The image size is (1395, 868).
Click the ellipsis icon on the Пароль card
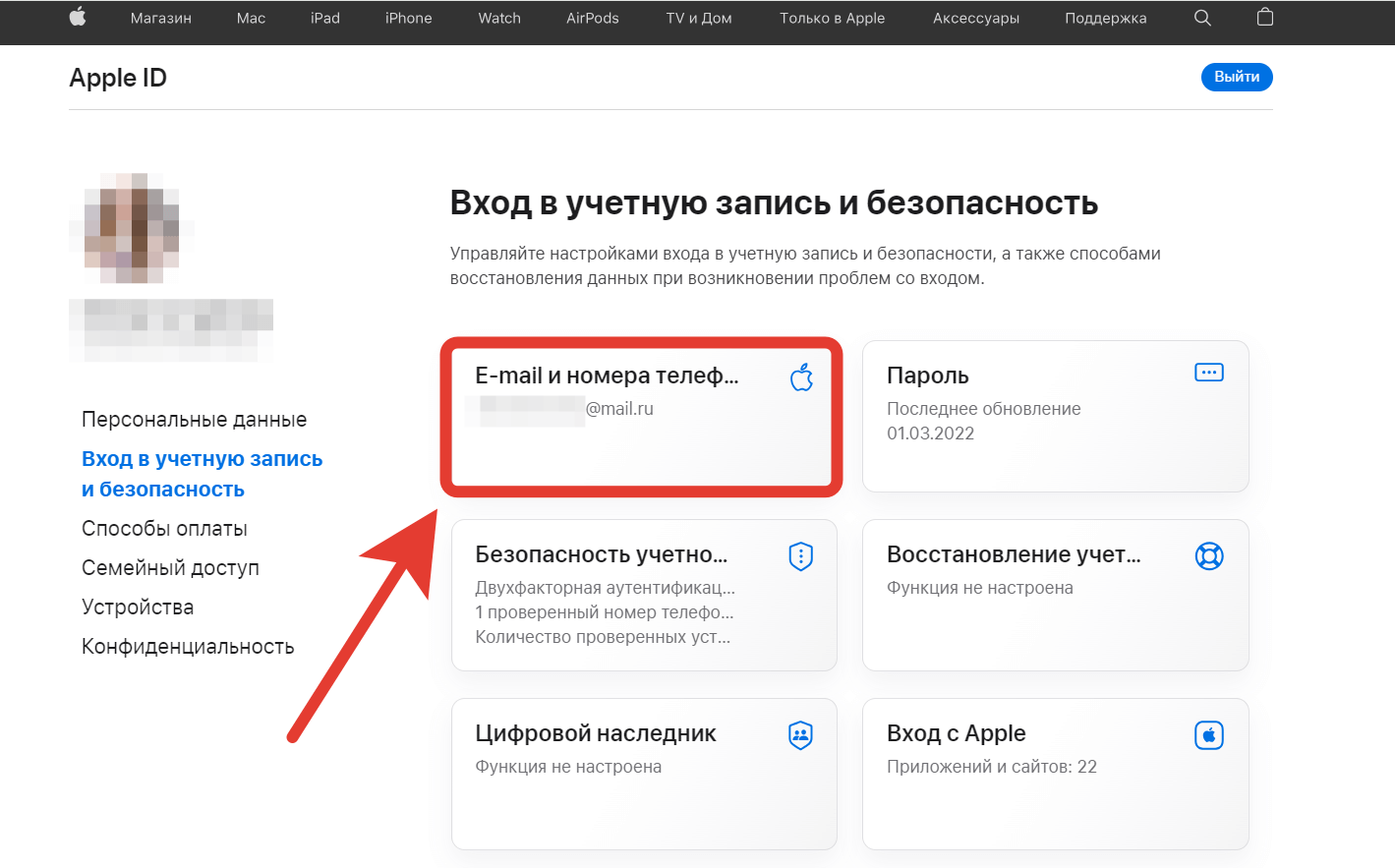coord(1208,372)
